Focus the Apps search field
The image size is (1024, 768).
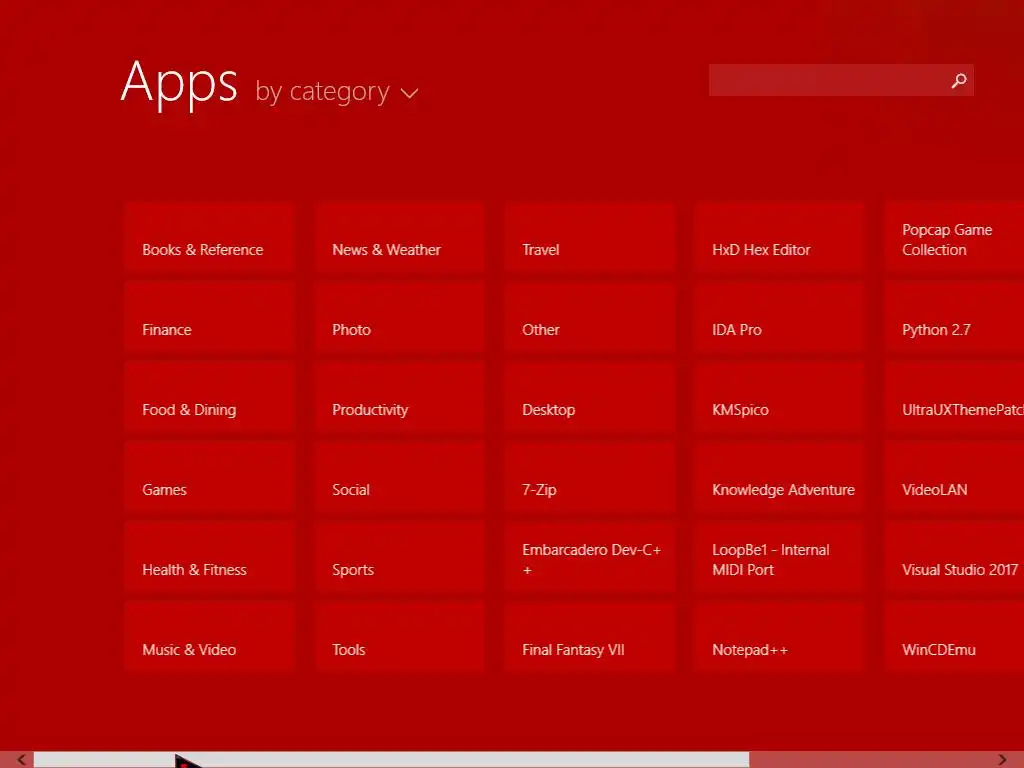coord(841,80)
